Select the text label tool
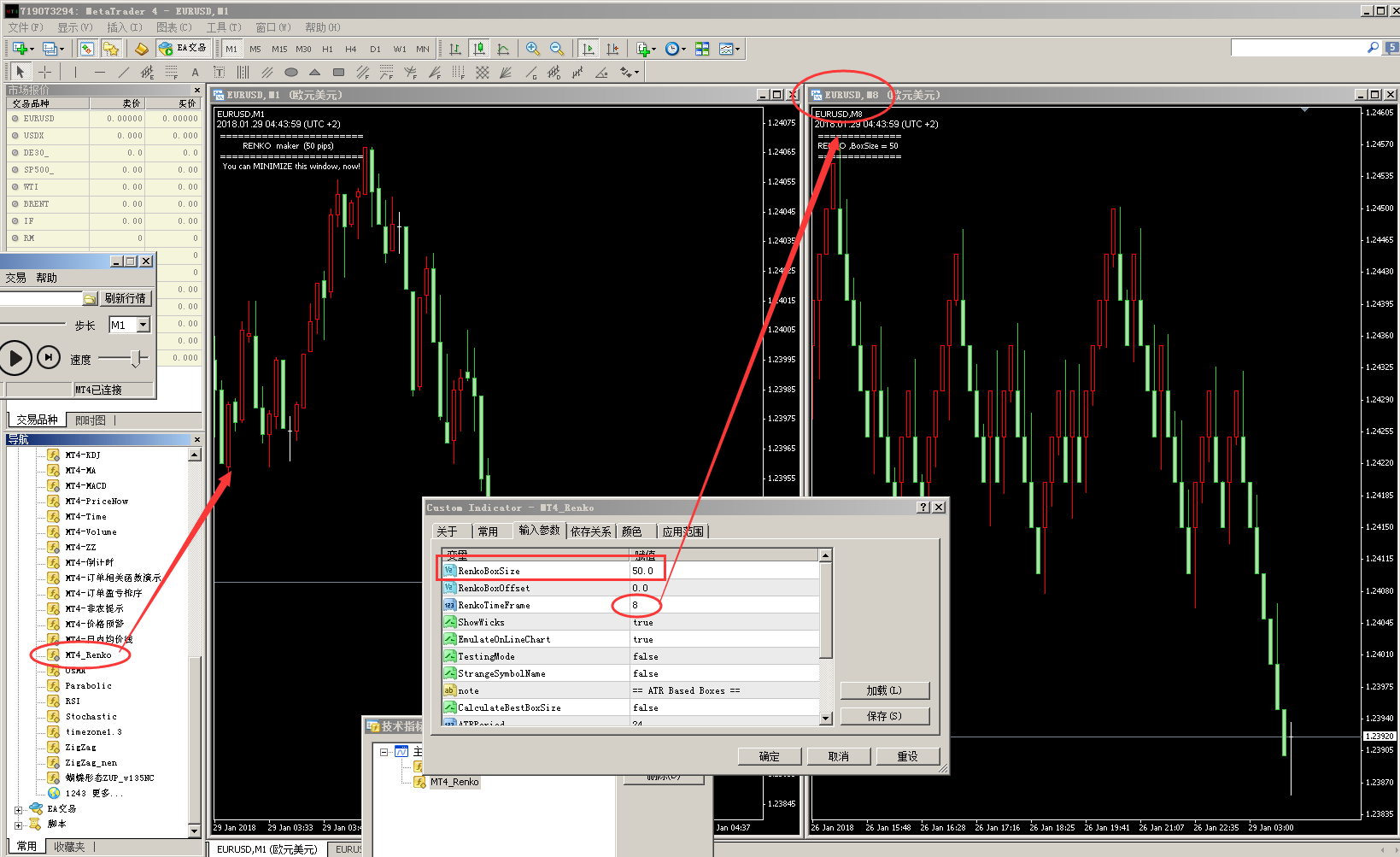The image size is (1400, 857). (220, 73)
